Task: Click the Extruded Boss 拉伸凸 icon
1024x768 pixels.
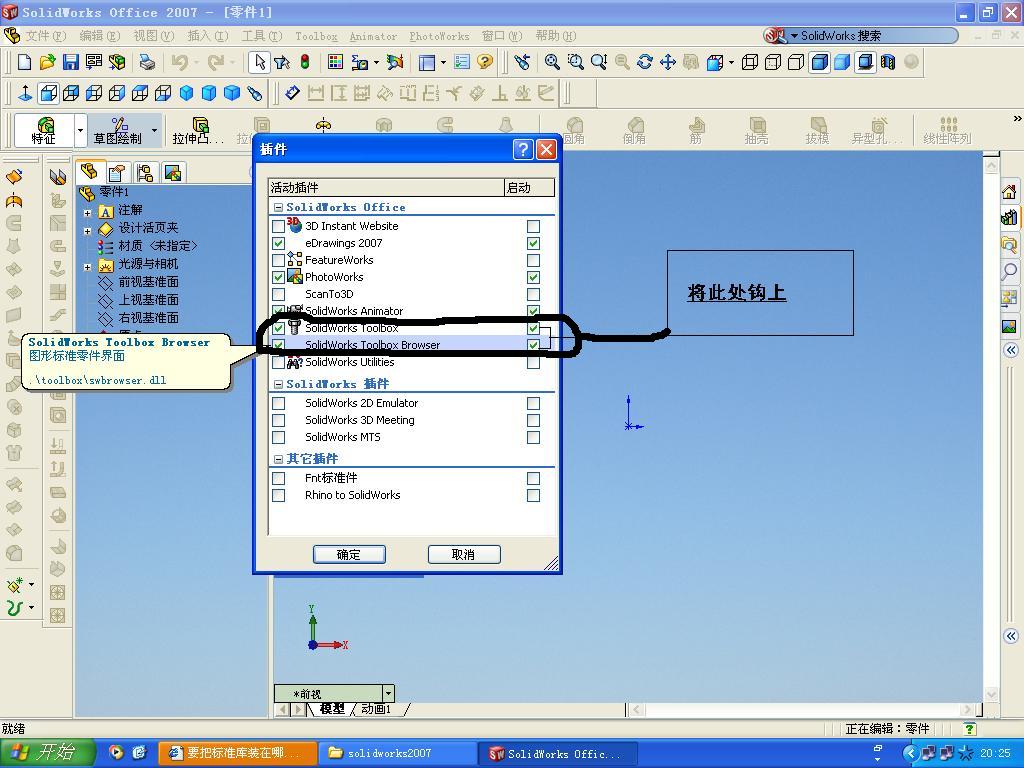Action: [198, 131]
